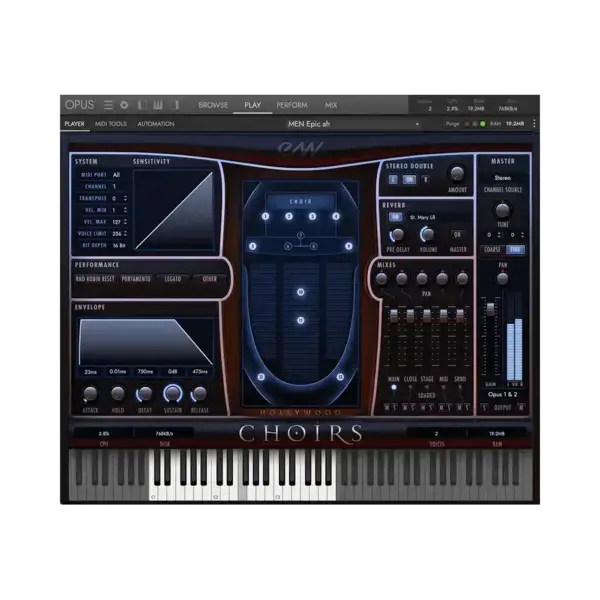Screen dimensions: 600x600
Task: Toggle the Main mic loaded indicator
Action: point(393,387)
